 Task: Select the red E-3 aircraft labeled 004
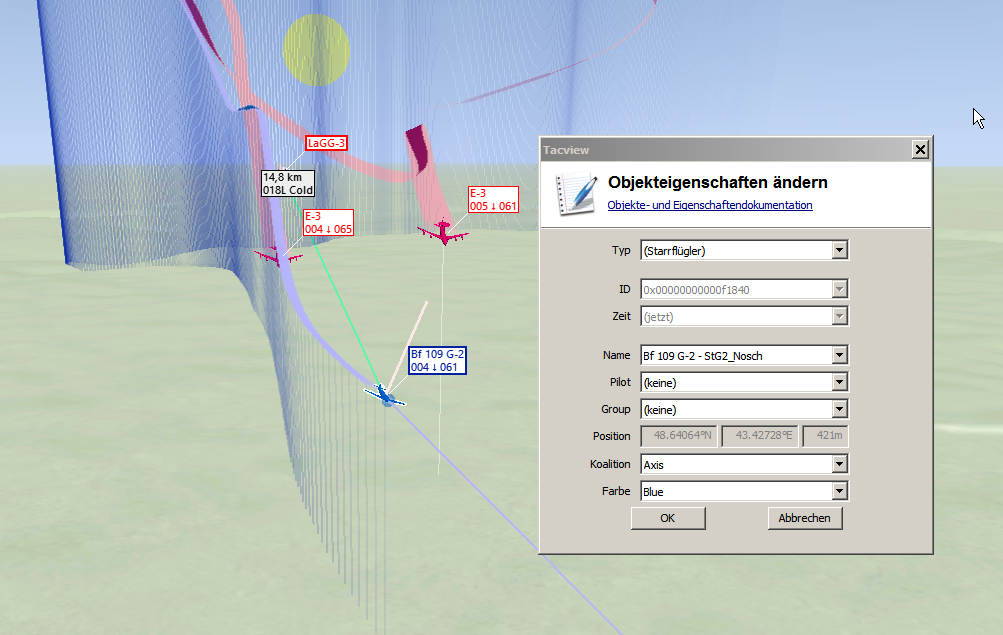[x=279, y=256]
